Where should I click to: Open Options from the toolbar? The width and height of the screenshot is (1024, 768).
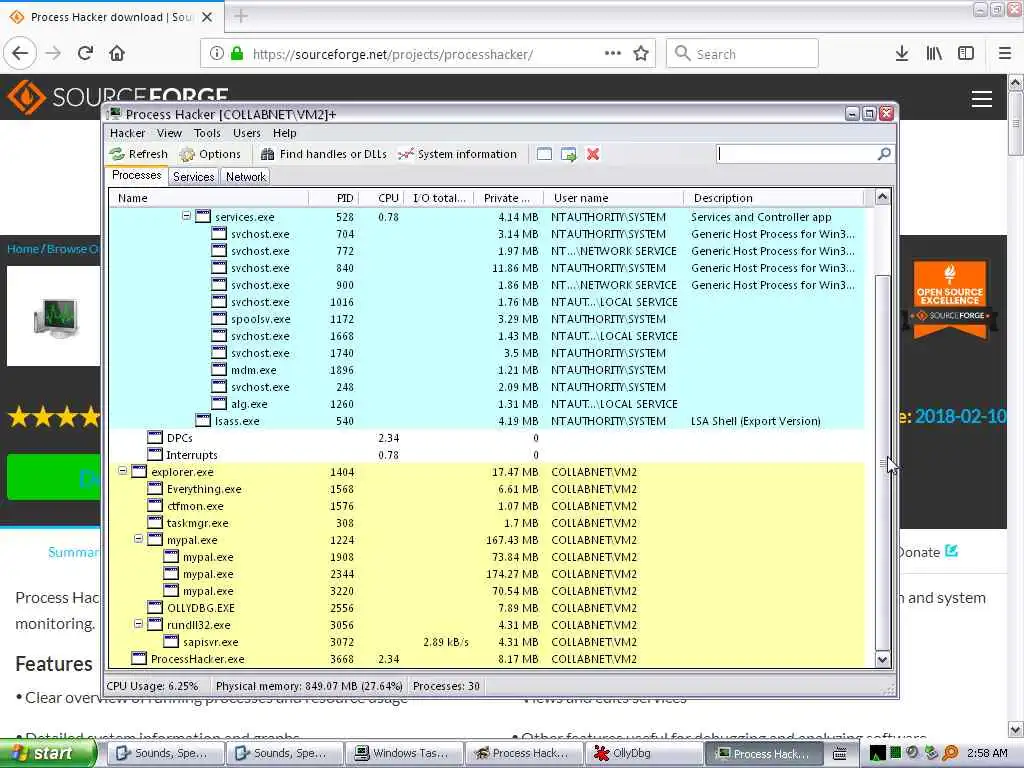[210, 154]
